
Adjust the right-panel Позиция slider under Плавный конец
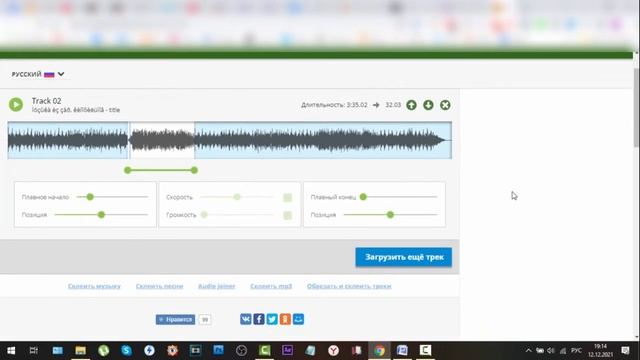[x=390, y=215]
